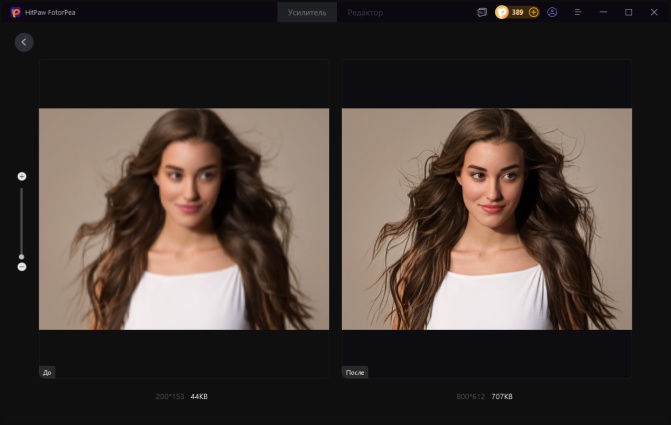Maximize the application window
Screen dimensions: 671x425
628,12
